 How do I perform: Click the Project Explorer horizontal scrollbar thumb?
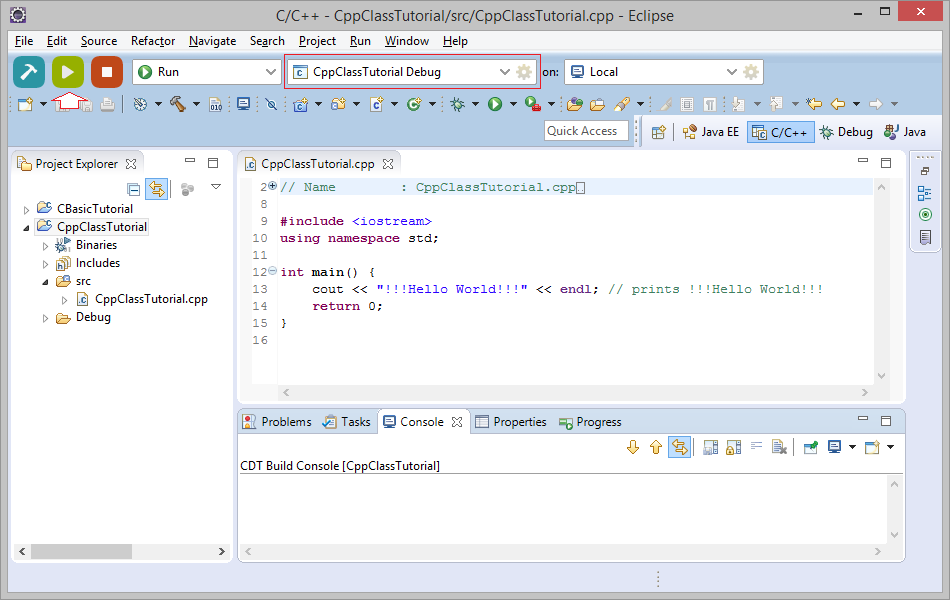click(x=81, y=552)
